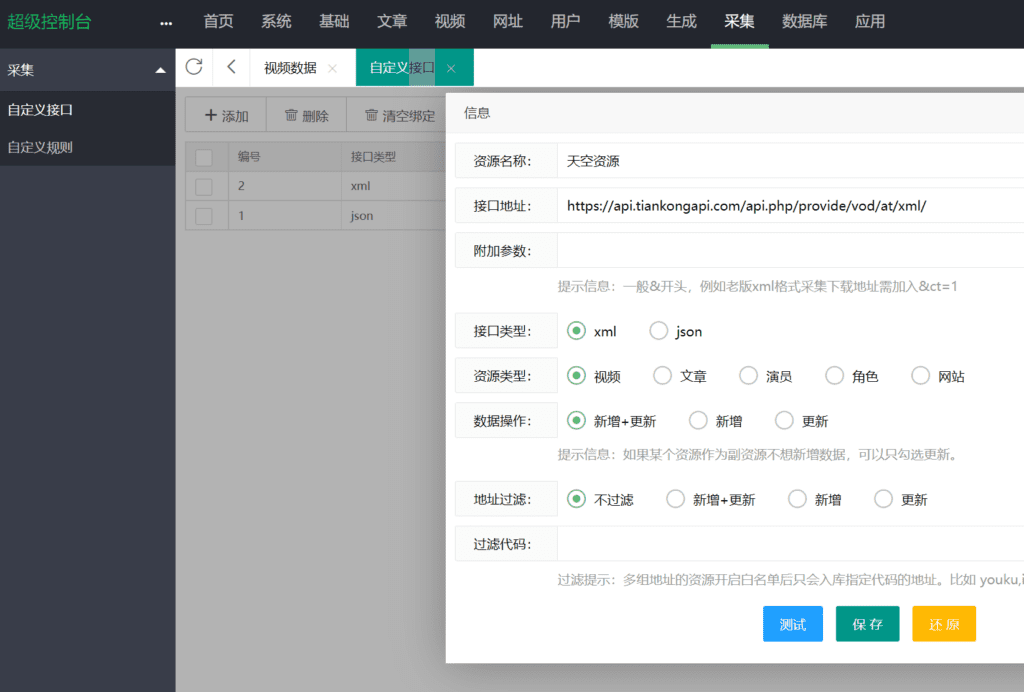
Task: Toggle the select-all checkbox in table header
Action: 204,157
